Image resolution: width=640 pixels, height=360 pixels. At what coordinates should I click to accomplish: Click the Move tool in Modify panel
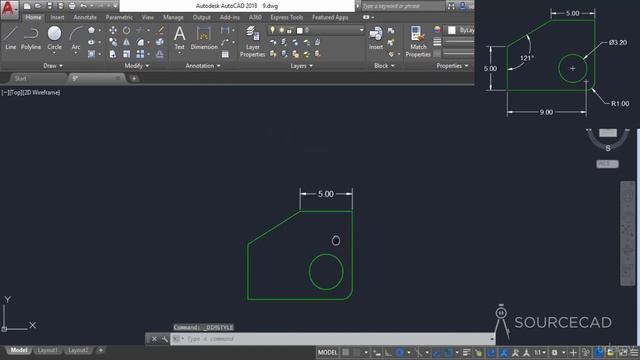[x=113, y=30]
